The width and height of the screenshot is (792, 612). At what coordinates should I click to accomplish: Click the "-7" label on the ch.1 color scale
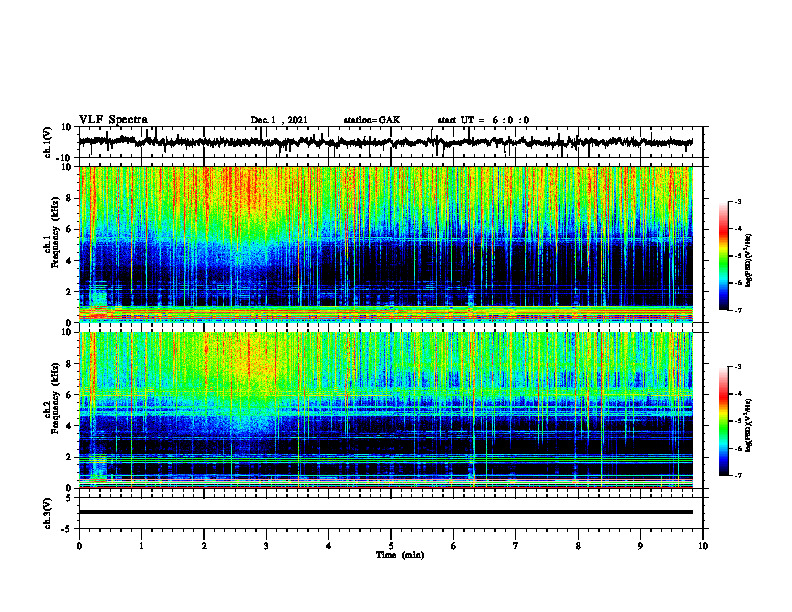[x=738, y=310]
